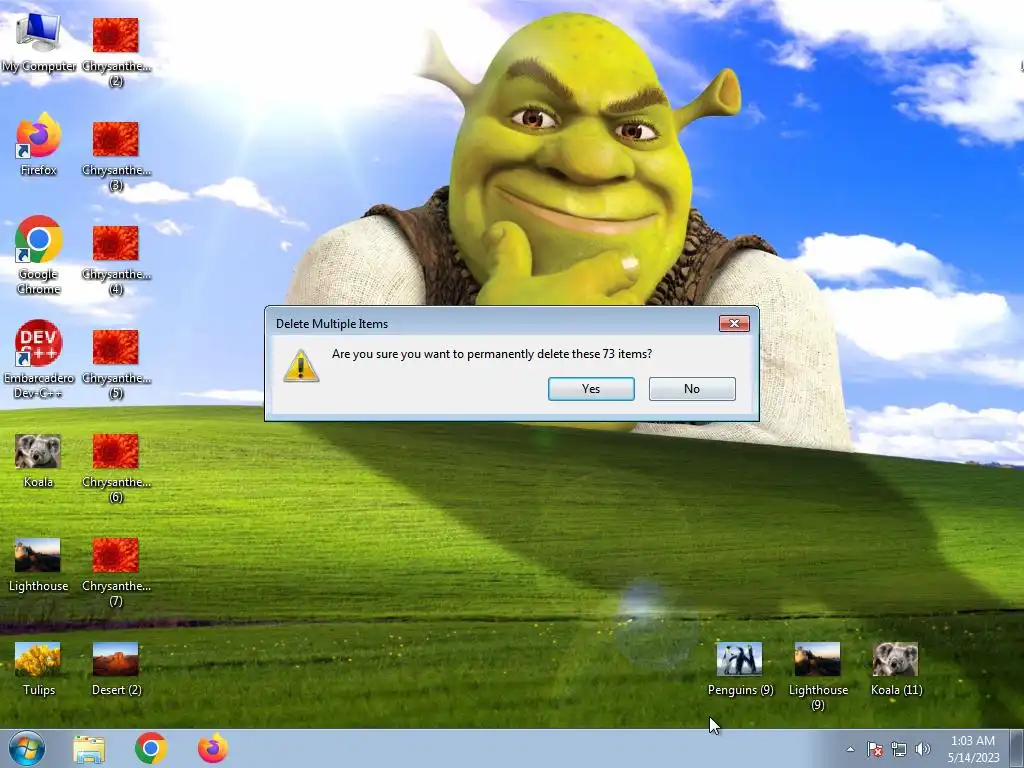
Task: Show hidden tray icons arrow
Action: coord(850,750)
